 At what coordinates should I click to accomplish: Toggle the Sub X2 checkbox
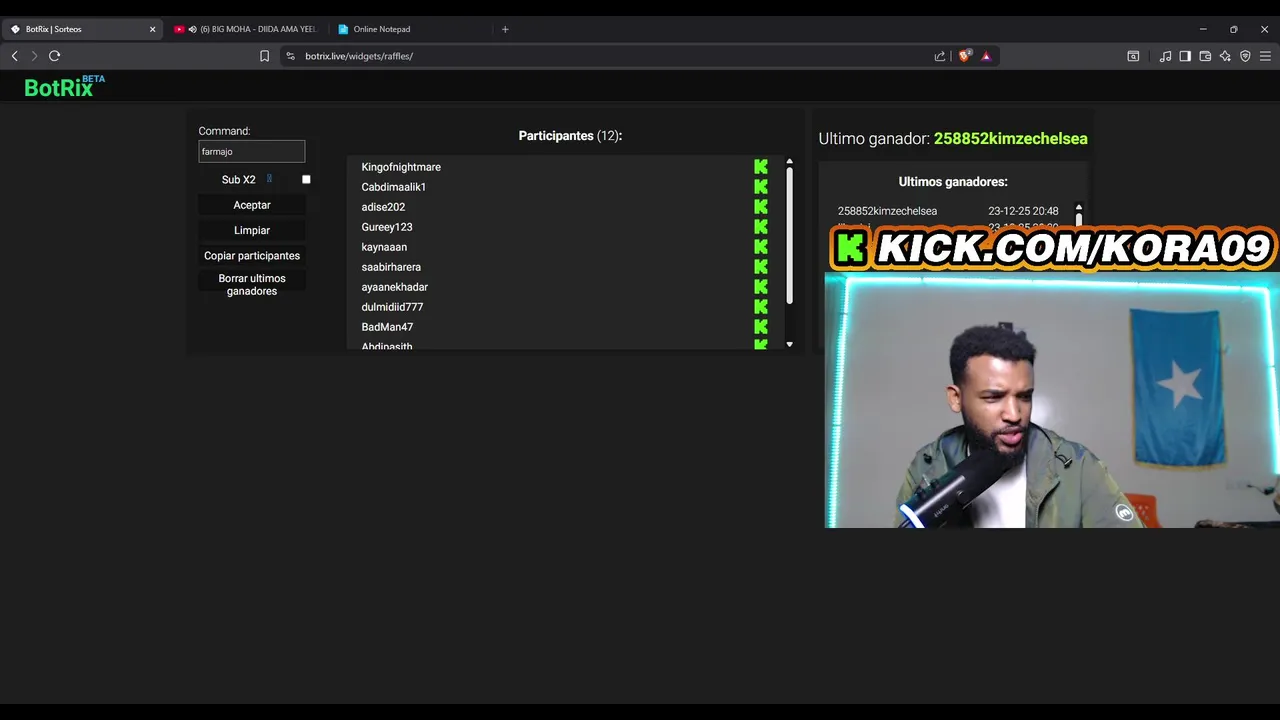click(306, 180)
